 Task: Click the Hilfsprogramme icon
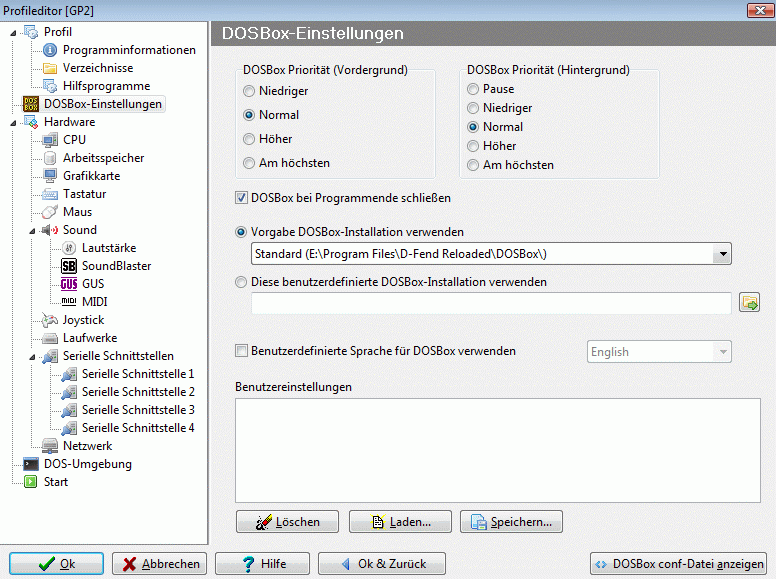(x=50, y=86)
